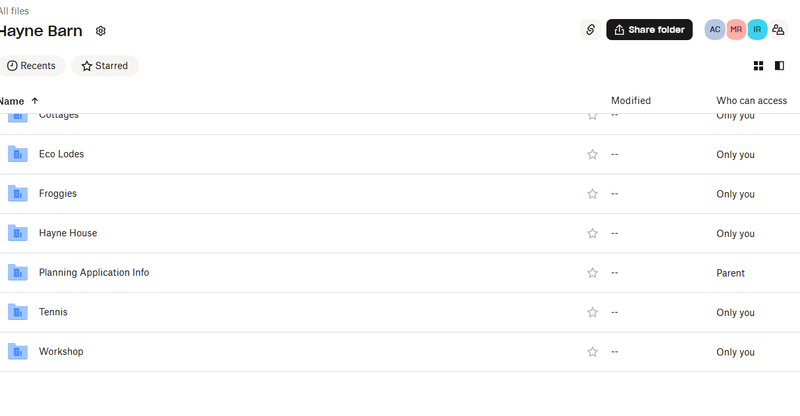The width and height of the screenshot is (800, 416).
Task: Toggle the details side panel icon
Action: pos(780,66)
